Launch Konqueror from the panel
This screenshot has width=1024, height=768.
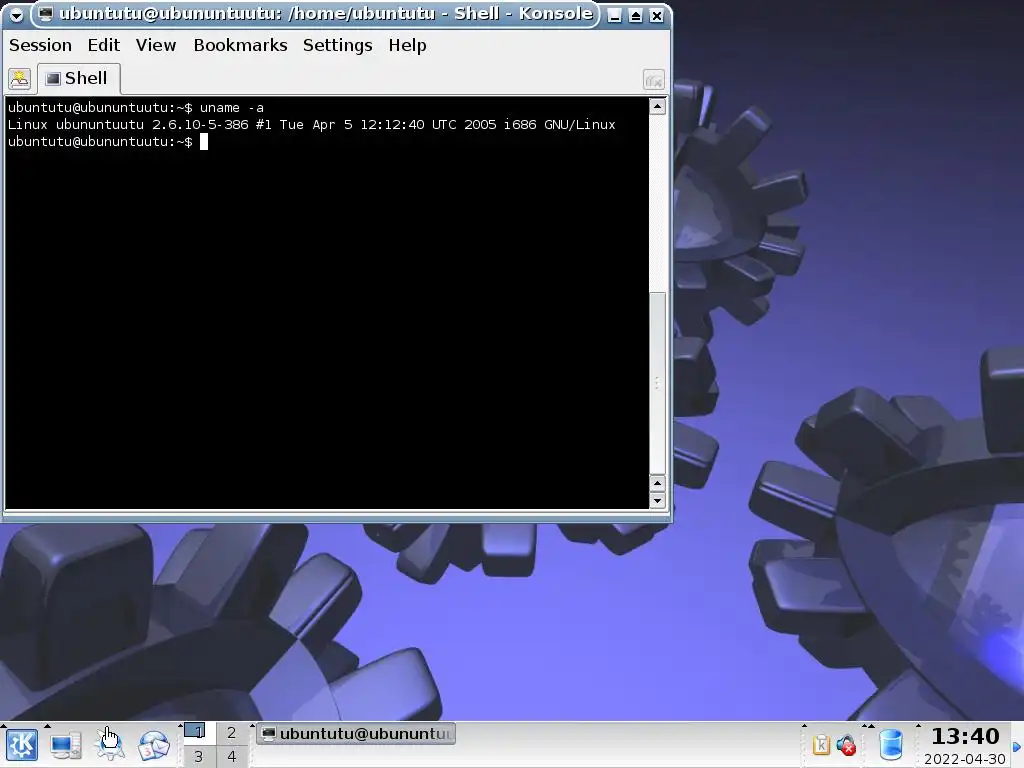click(x=110, y=745)
